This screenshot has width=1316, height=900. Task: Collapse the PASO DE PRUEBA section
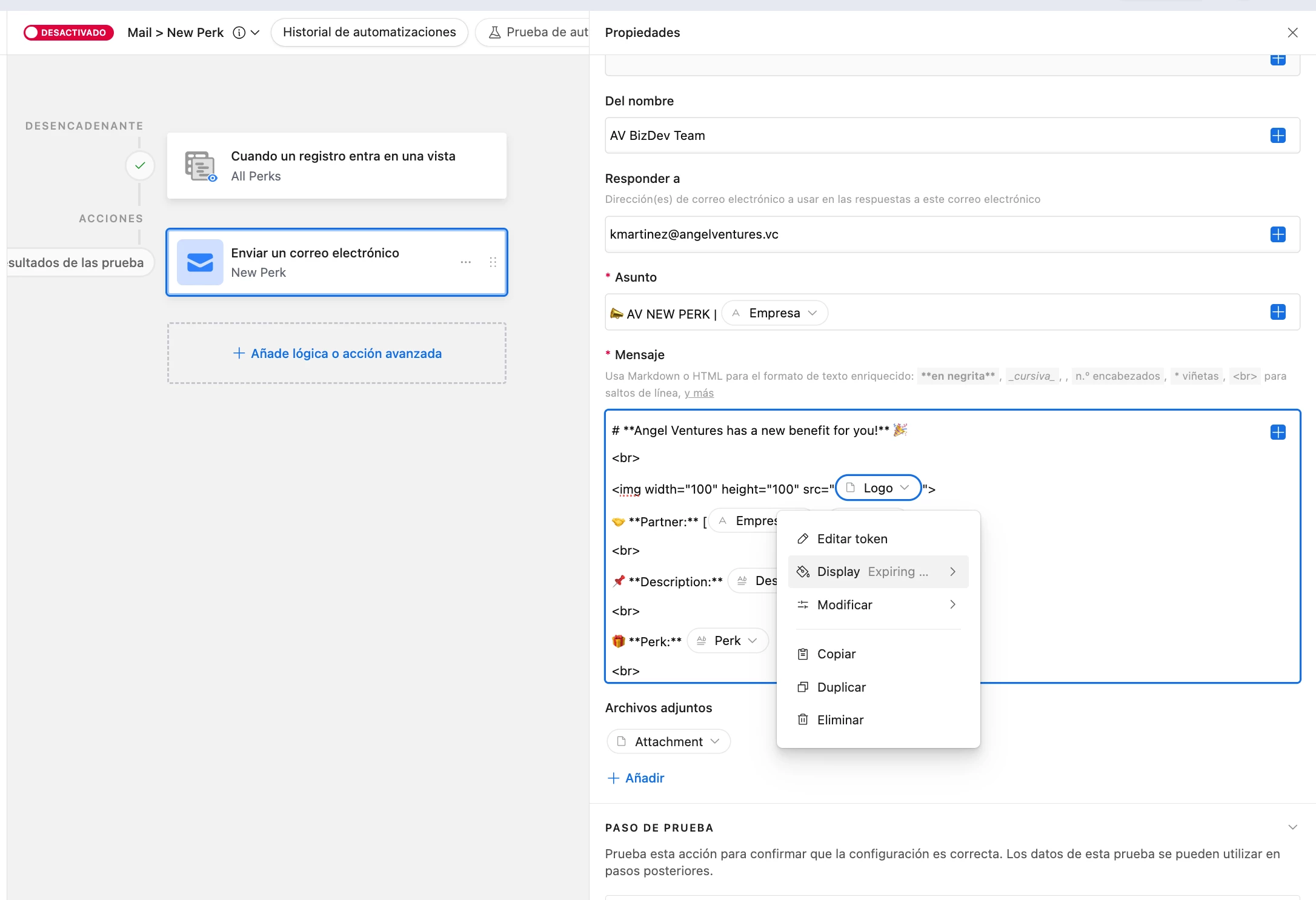(1292, 827)
